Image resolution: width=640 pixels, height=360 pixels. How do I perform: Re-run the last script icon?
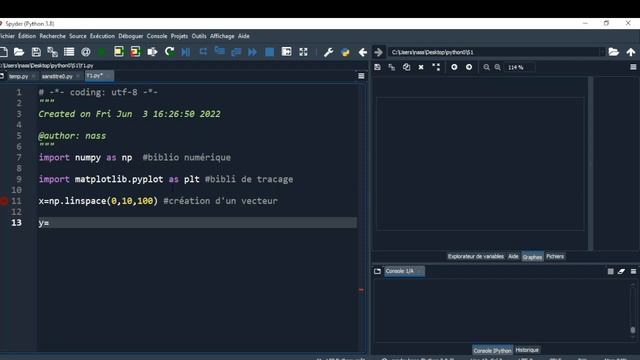169,52
